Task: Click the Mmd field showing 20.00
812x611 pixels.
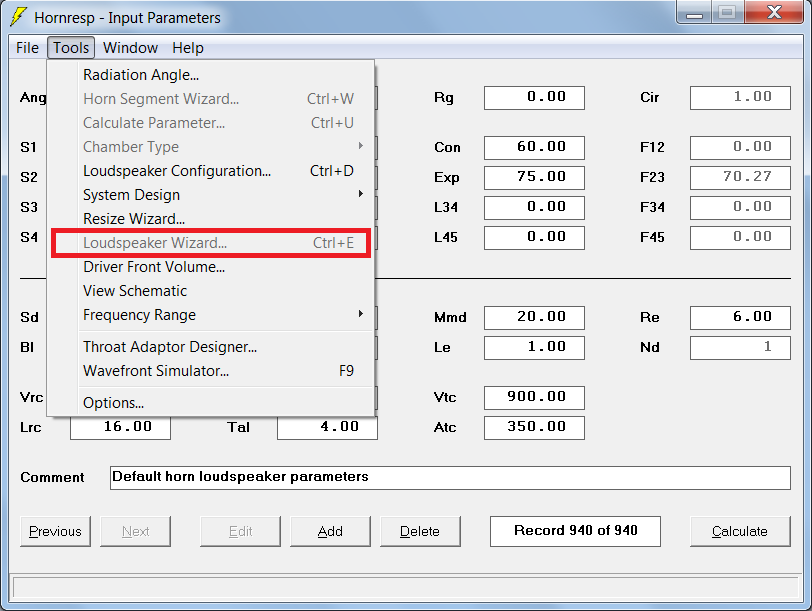Action: tap(534, 317)
